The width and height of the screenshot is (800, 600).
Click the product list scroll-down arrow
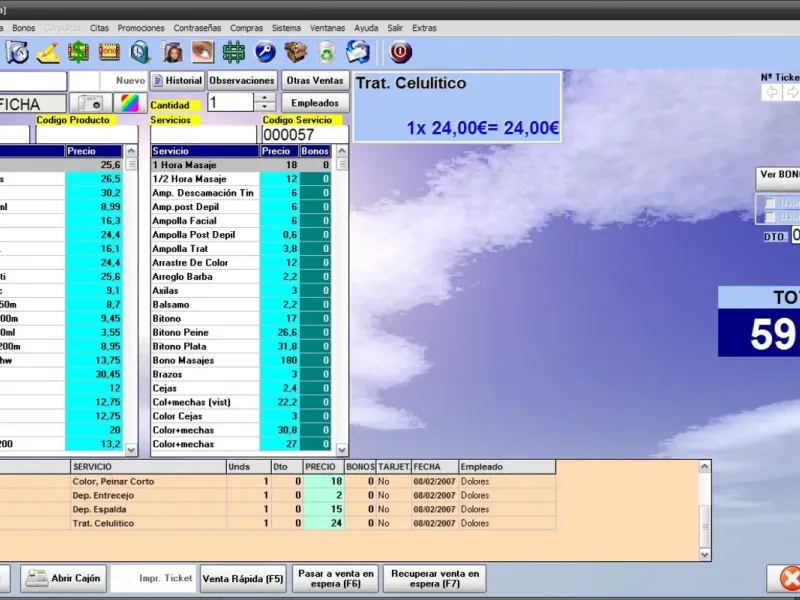[x=131, y=450]
